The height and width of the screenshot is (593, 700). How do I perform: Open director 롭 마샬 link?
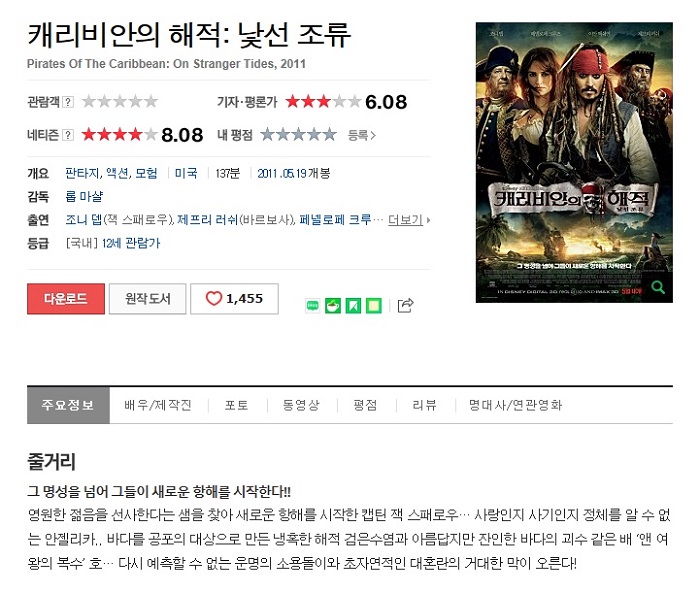tap(84, 196)
